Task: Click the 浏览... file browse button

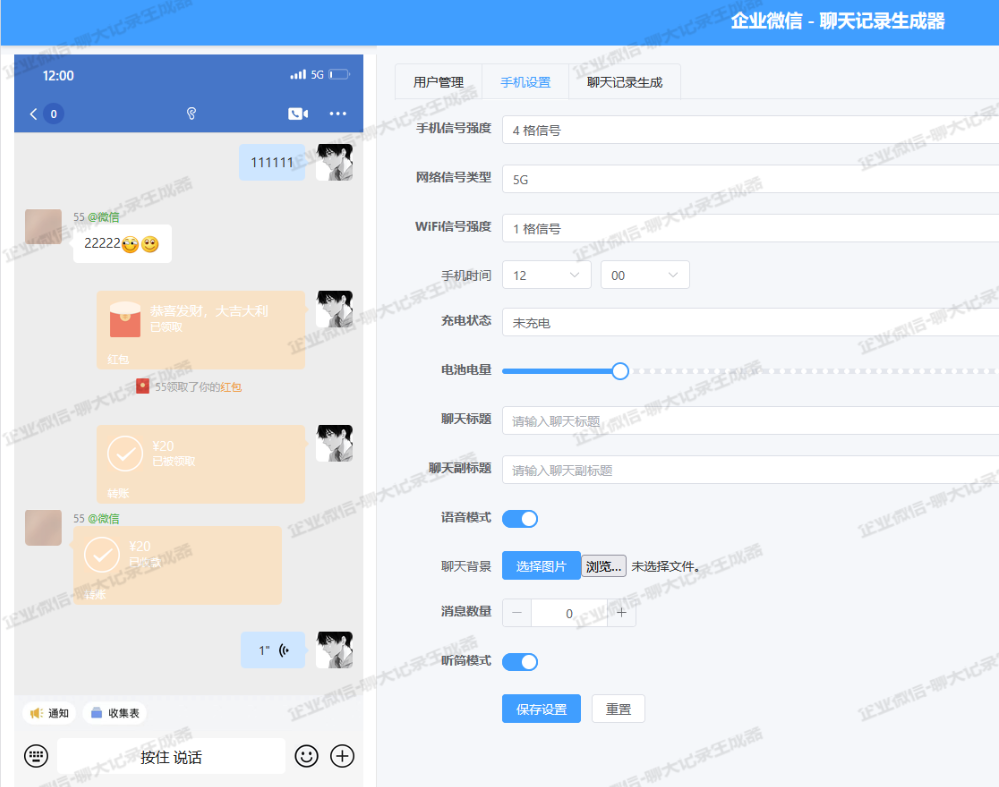Action: click(603, 566)
